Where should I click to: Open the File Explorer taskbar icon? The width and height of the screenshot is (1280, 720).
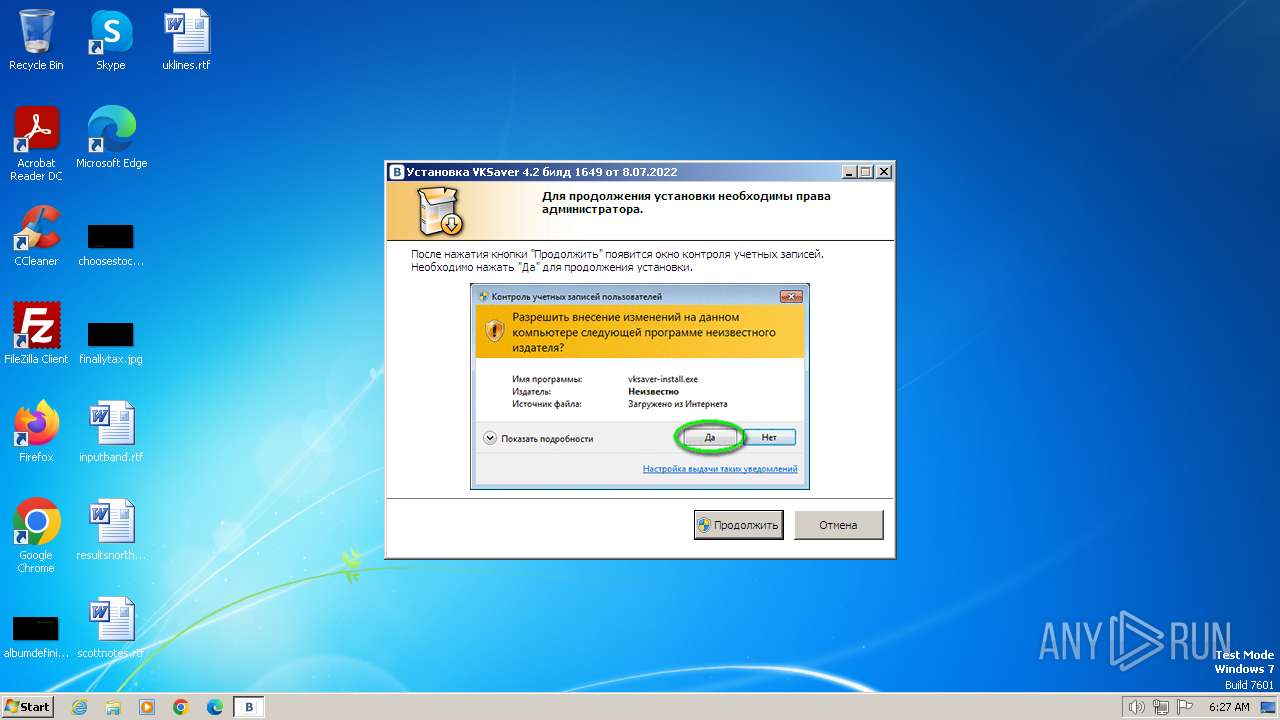[113, 707]
